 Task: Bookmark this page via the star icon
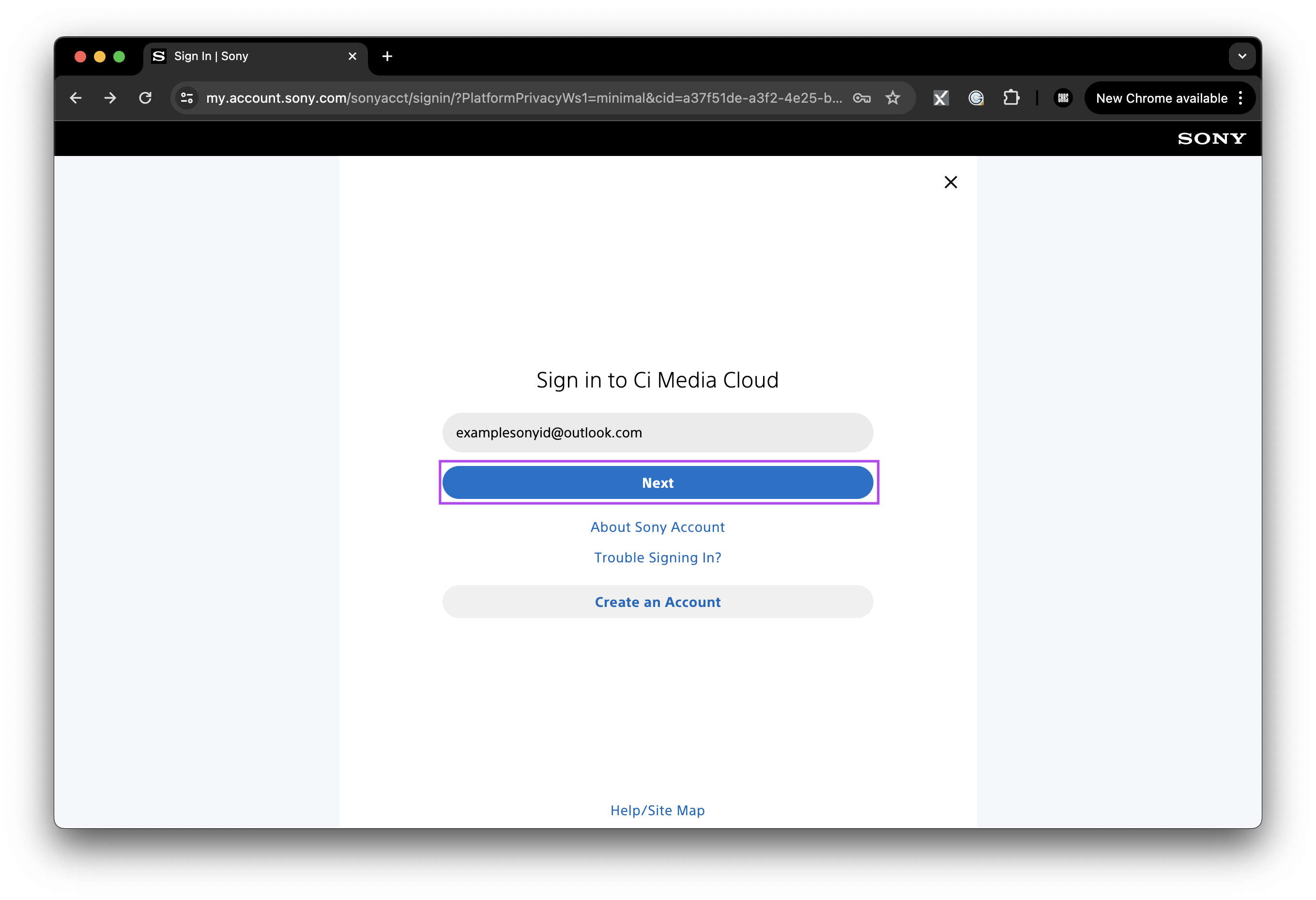point(892,97)
